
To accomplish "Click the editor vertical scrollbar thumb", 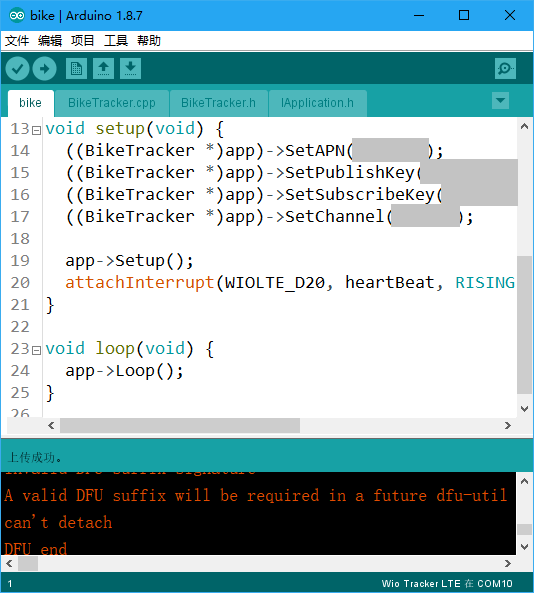I will click(524, 325).
